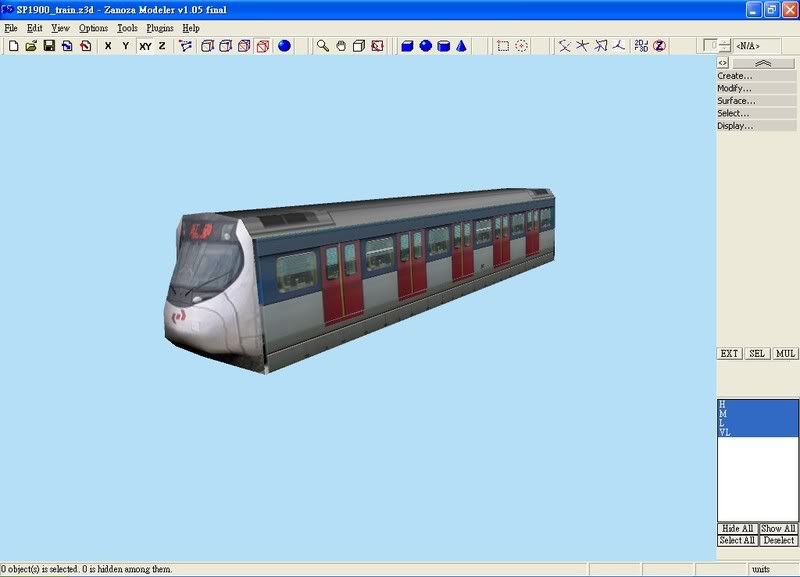Viewport: 800px width, 577px height.
Task: Open the Options menu
Action: (x=93, y=28)
